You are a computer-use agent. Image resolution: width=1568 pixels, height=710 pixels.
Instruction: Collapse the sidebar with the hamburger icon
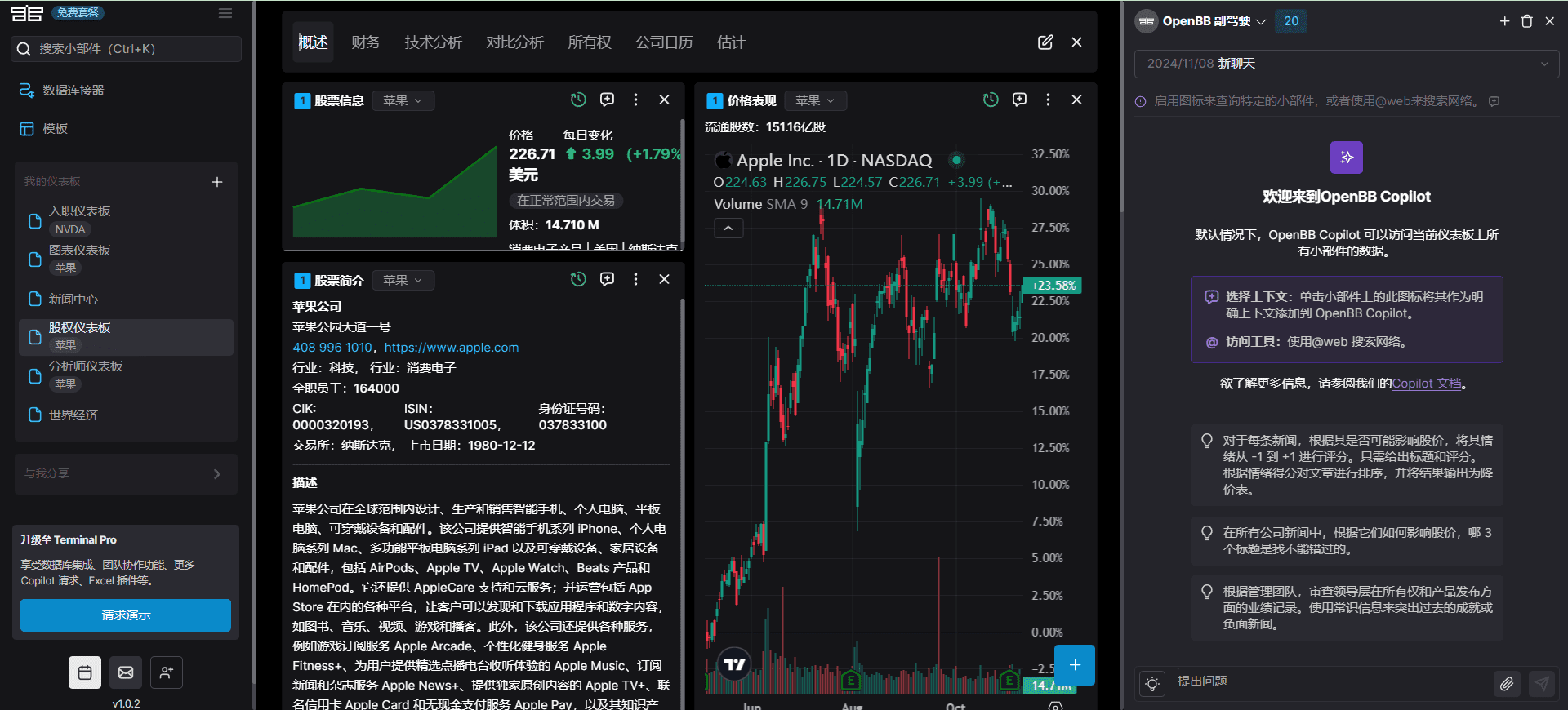pyautogui.click(x=225, y=13)
